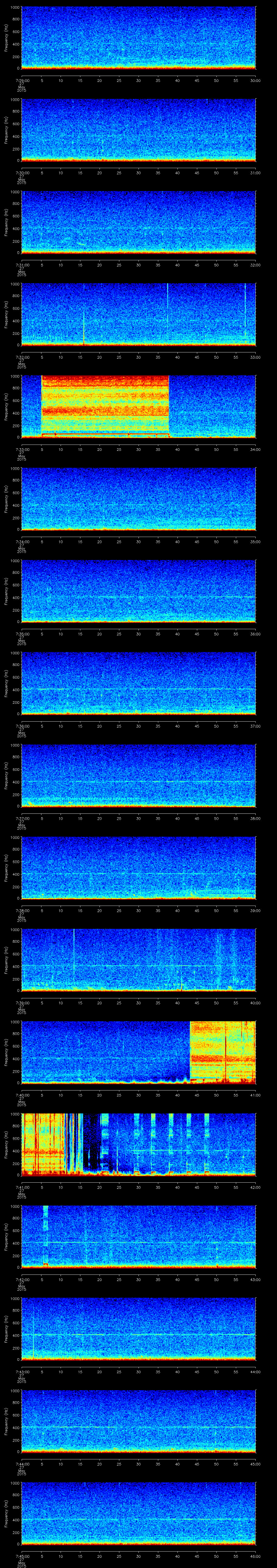Click the 7:36:00 start time label
Image resolution: width=277 pixels, height=1568 pixels.
coord(22,726)
